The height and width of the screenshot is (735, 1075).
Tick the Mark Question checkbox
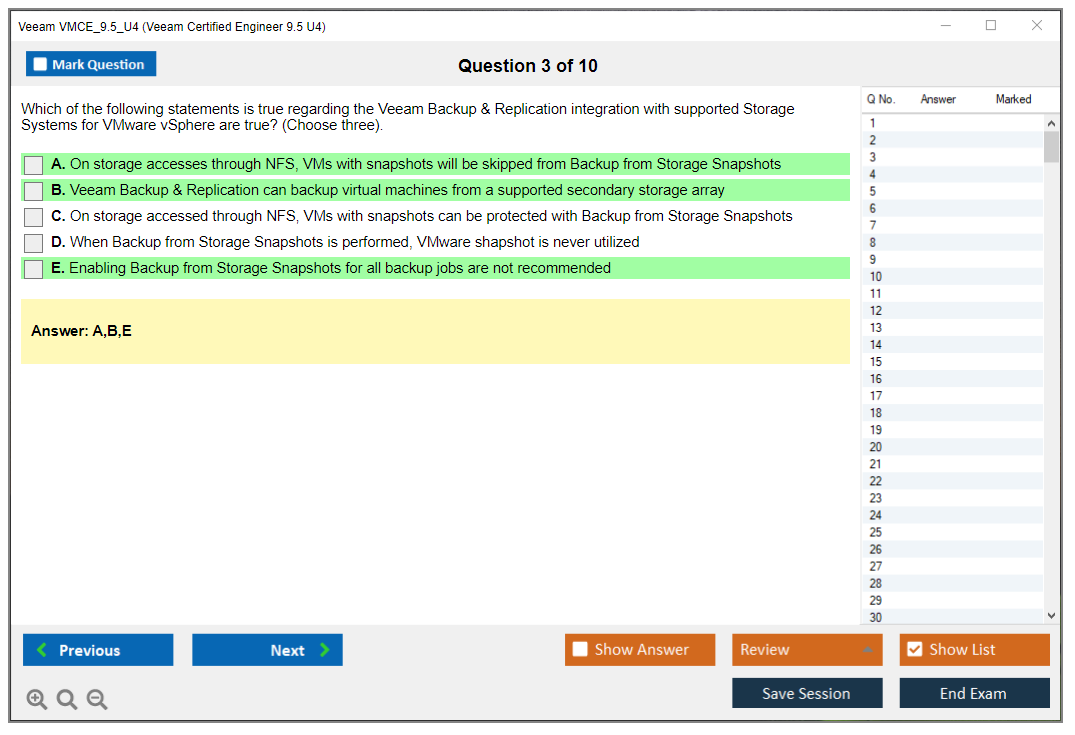point(41,65)
